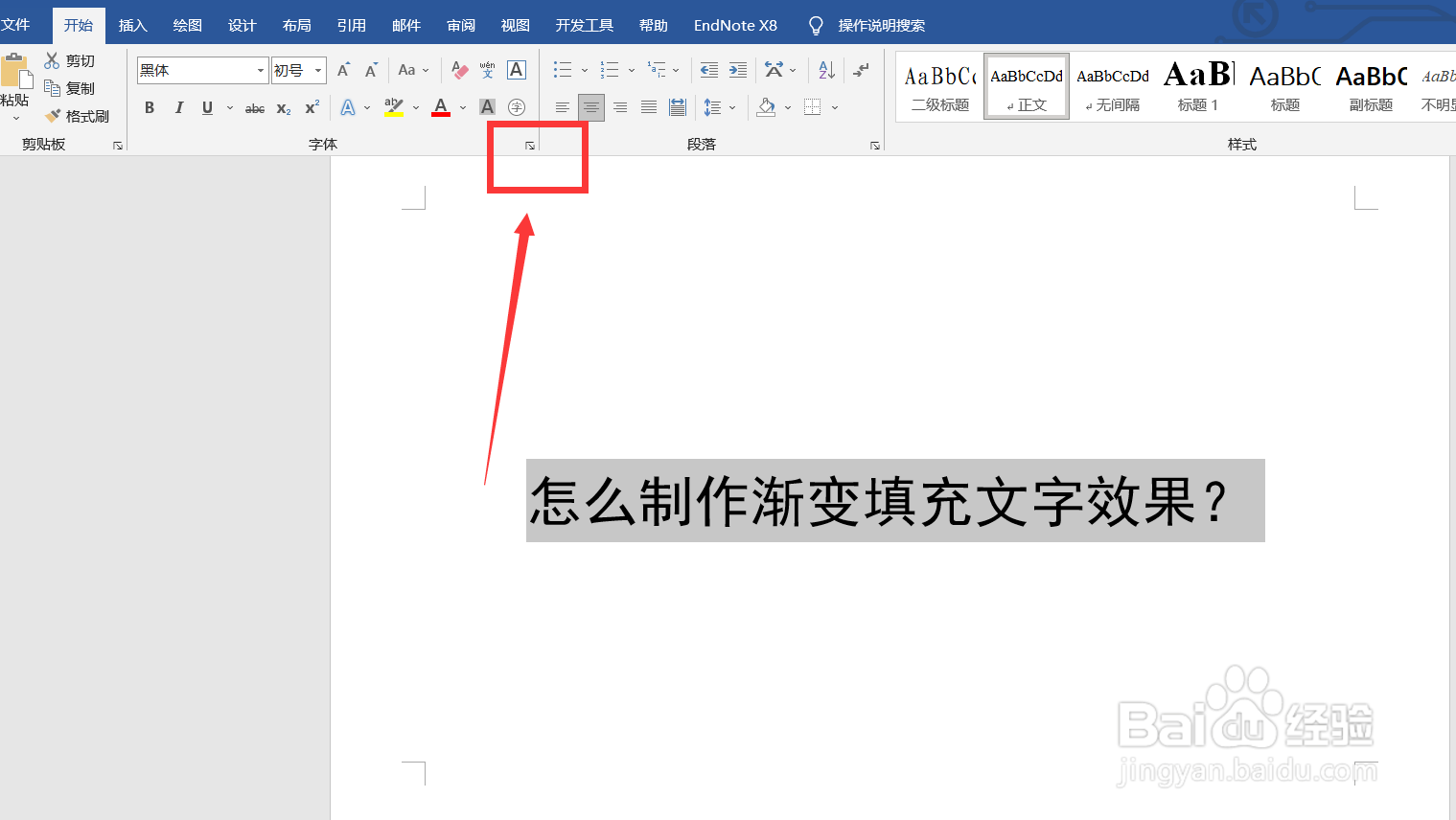
Task: Open Font dialog launcher
Action: [x=530, y=146]
